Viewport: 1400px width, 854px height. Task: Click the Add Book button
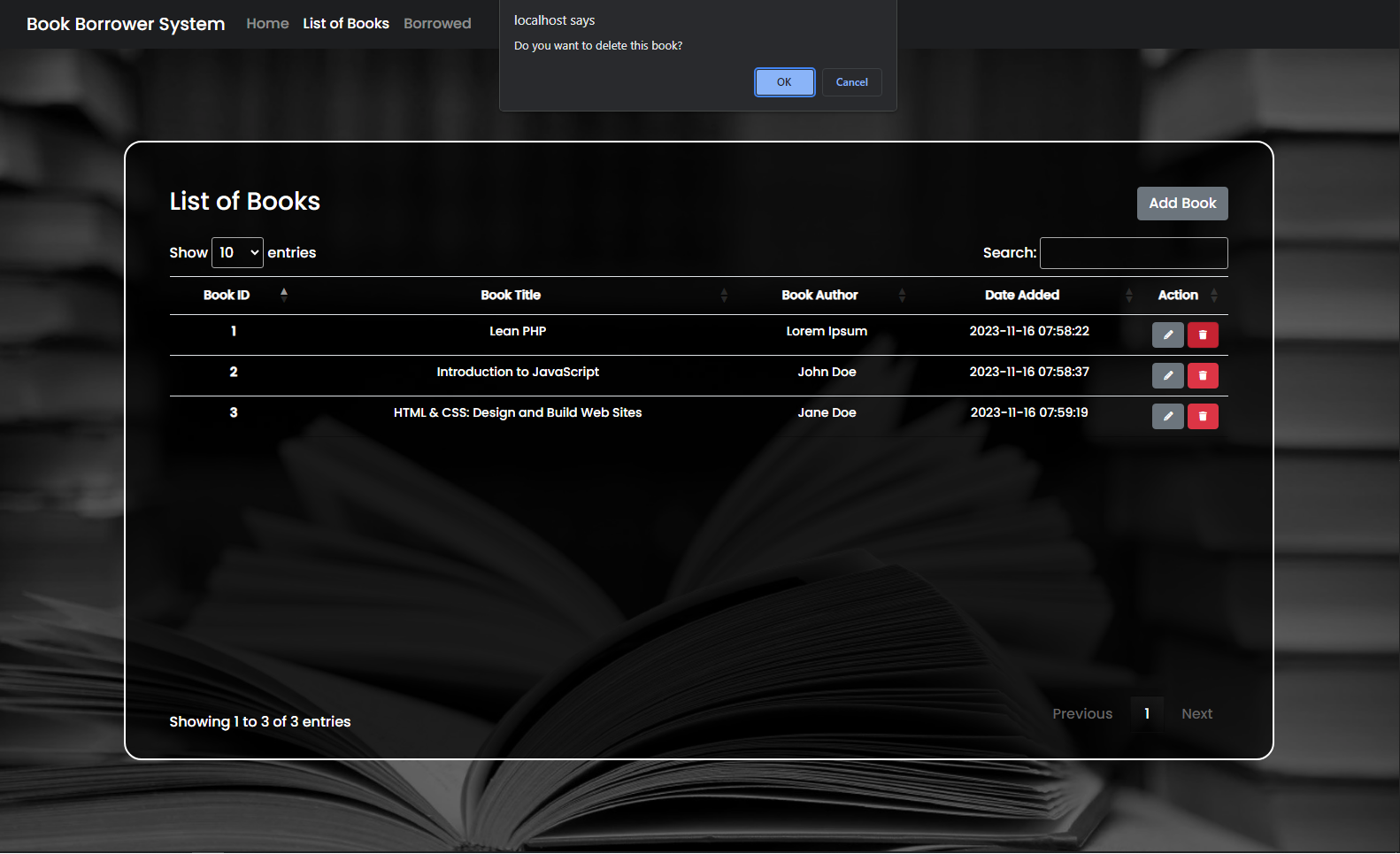1182,204
